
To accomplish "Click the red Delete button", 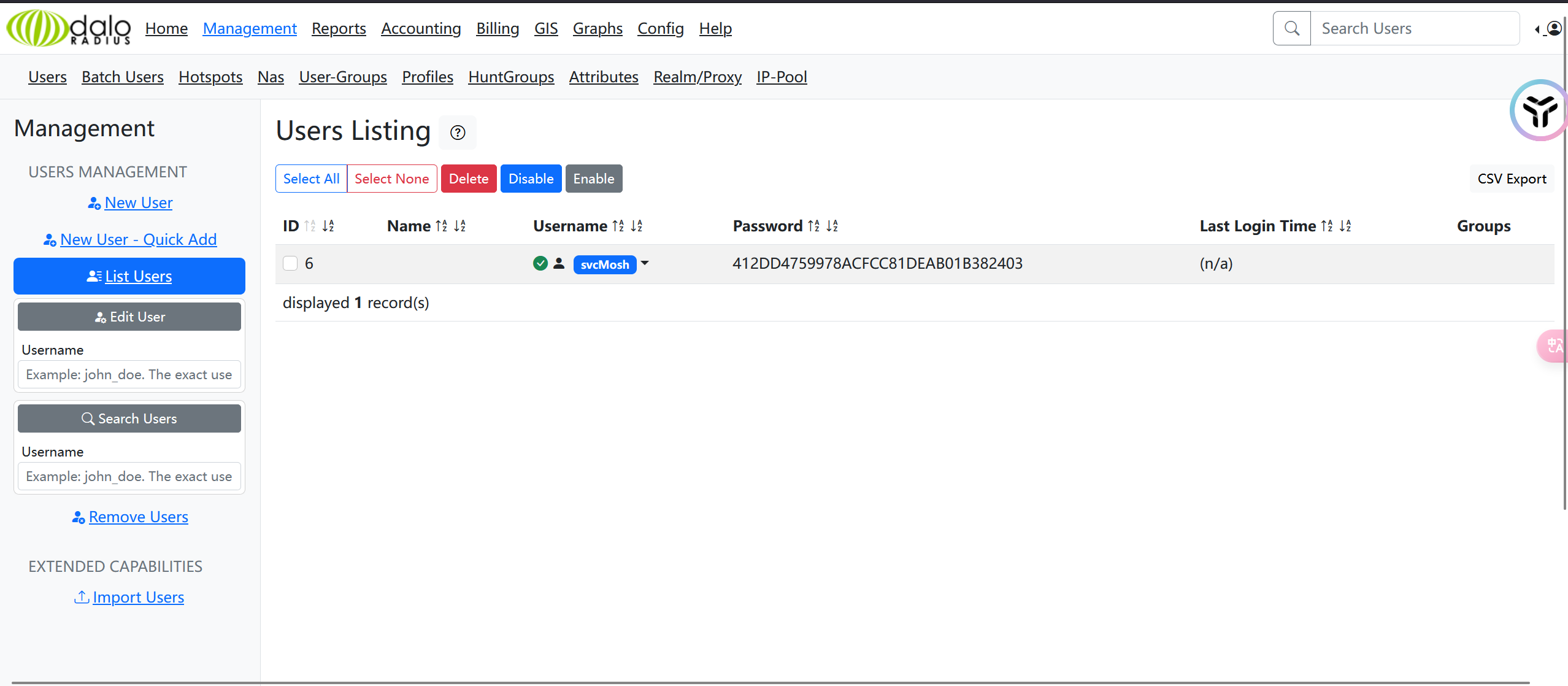I will point(469,179).
